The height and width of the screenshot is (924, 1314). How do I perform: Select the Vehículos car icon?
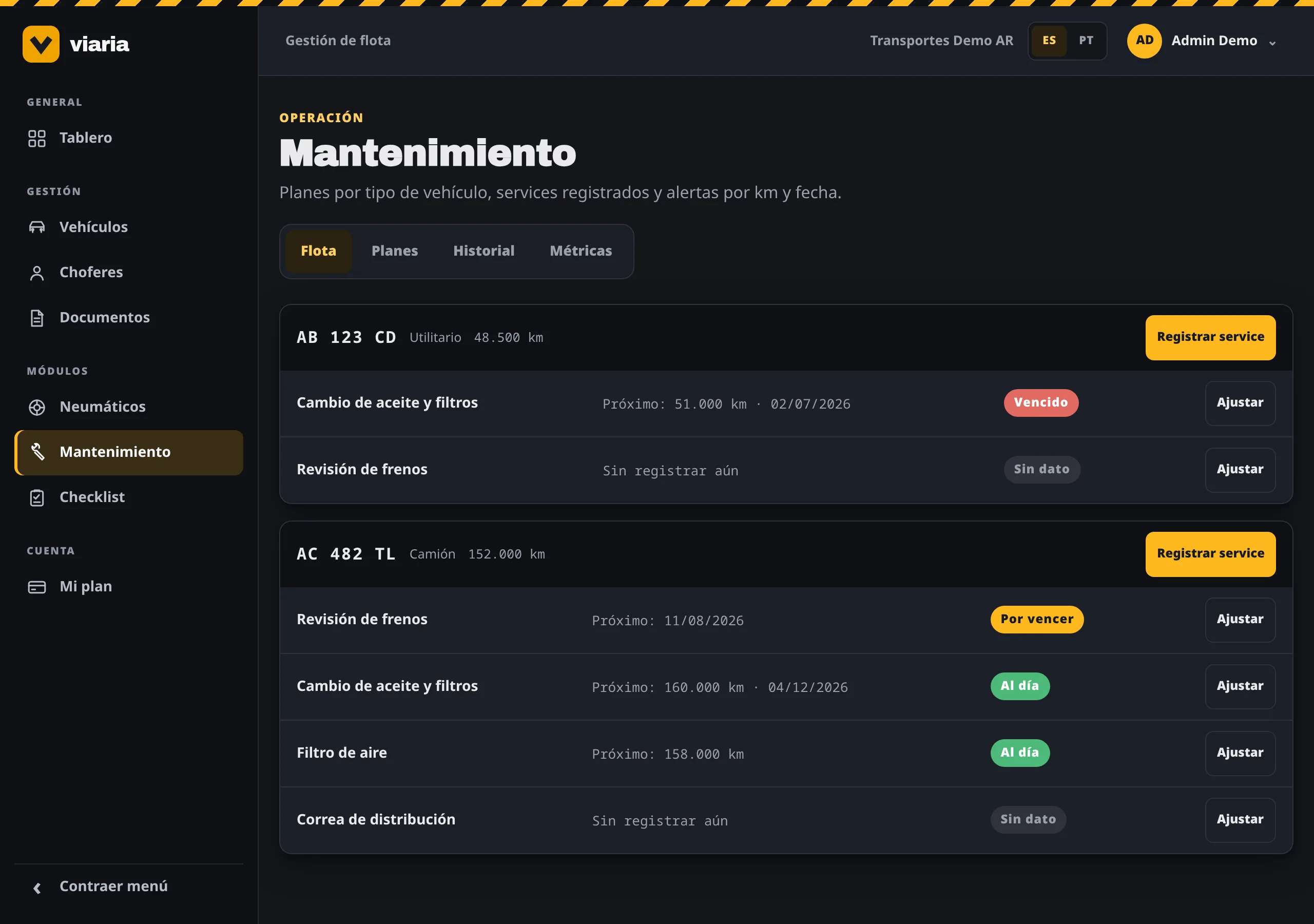pyautogui.click(x=36, y=227)
